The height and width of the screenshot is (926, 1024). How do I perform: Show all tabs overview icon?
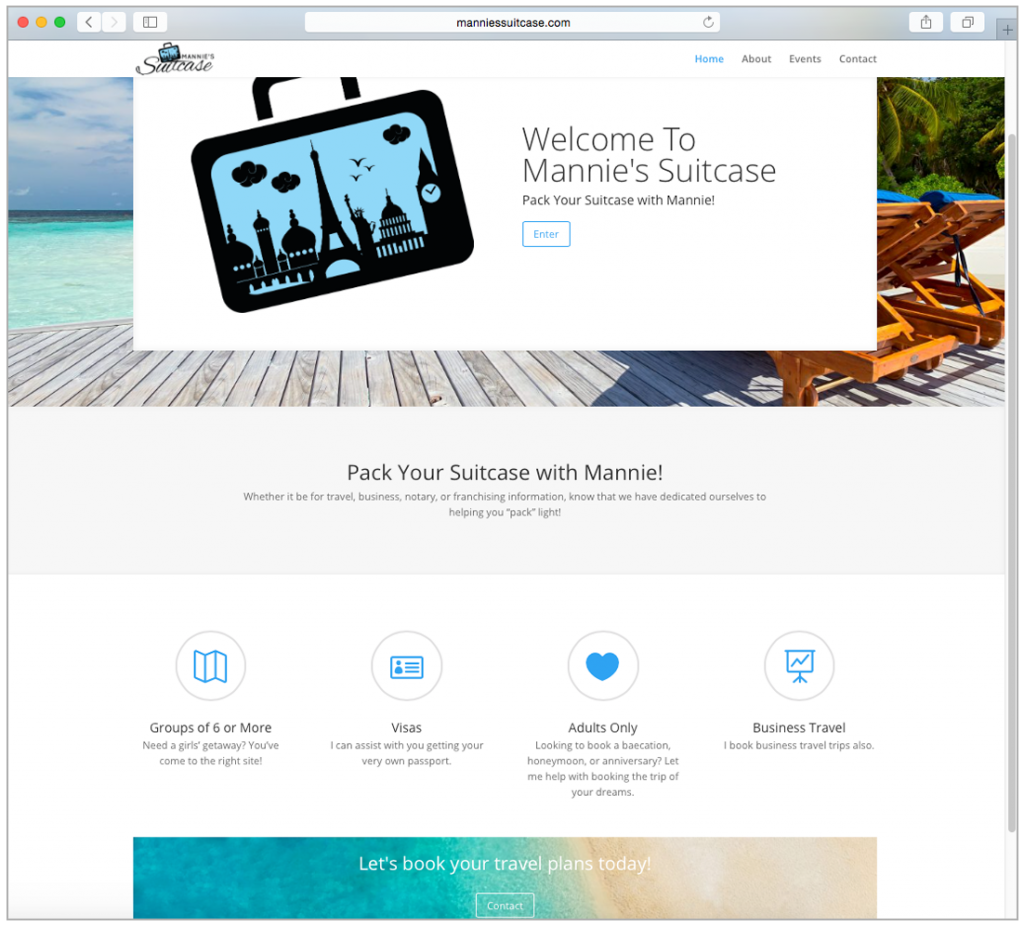point(967,22)
